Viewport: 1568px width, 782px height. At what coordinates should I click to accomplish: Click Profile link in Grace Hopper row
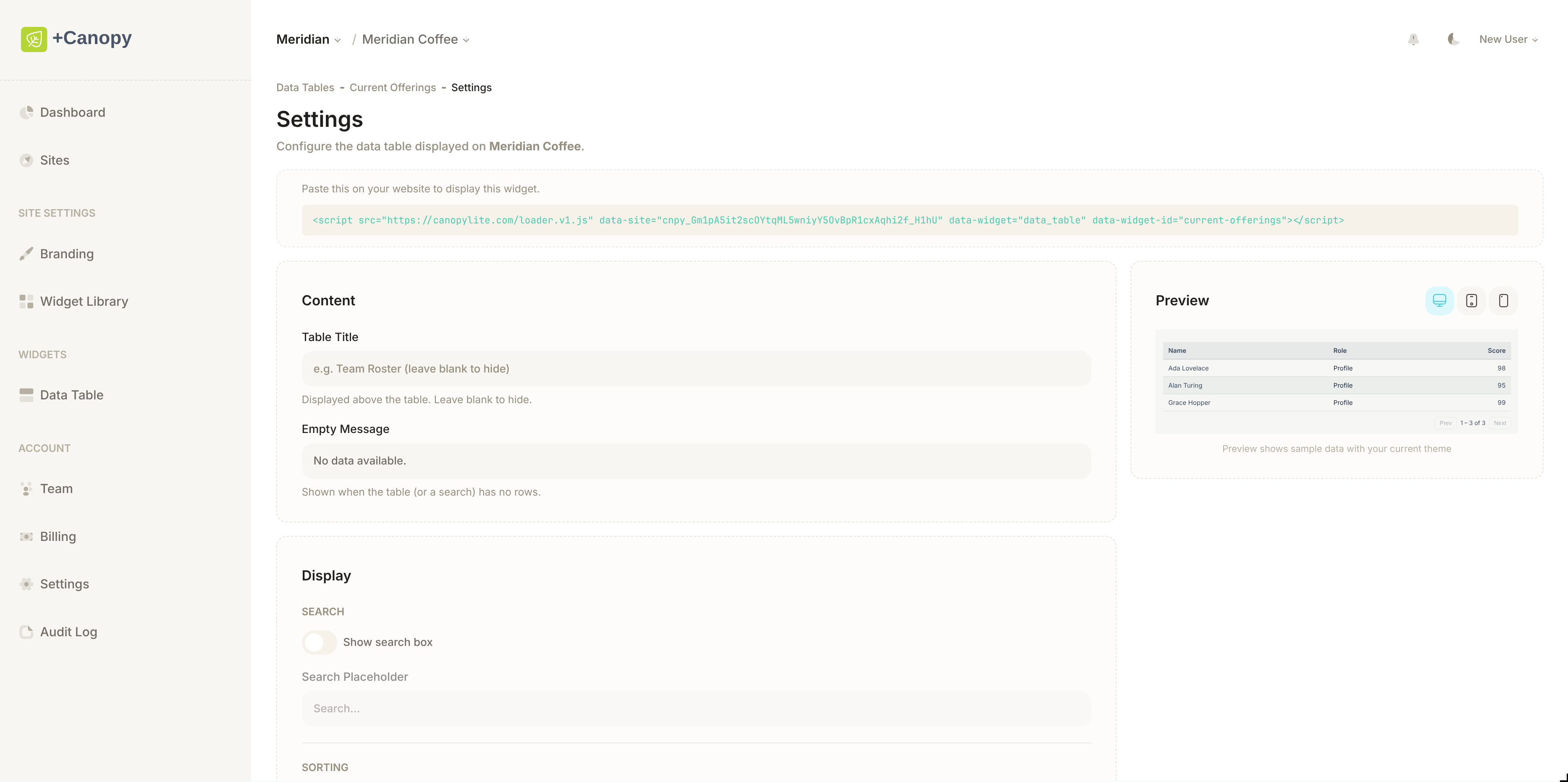pyautogui.click(x=1343, y=402)
